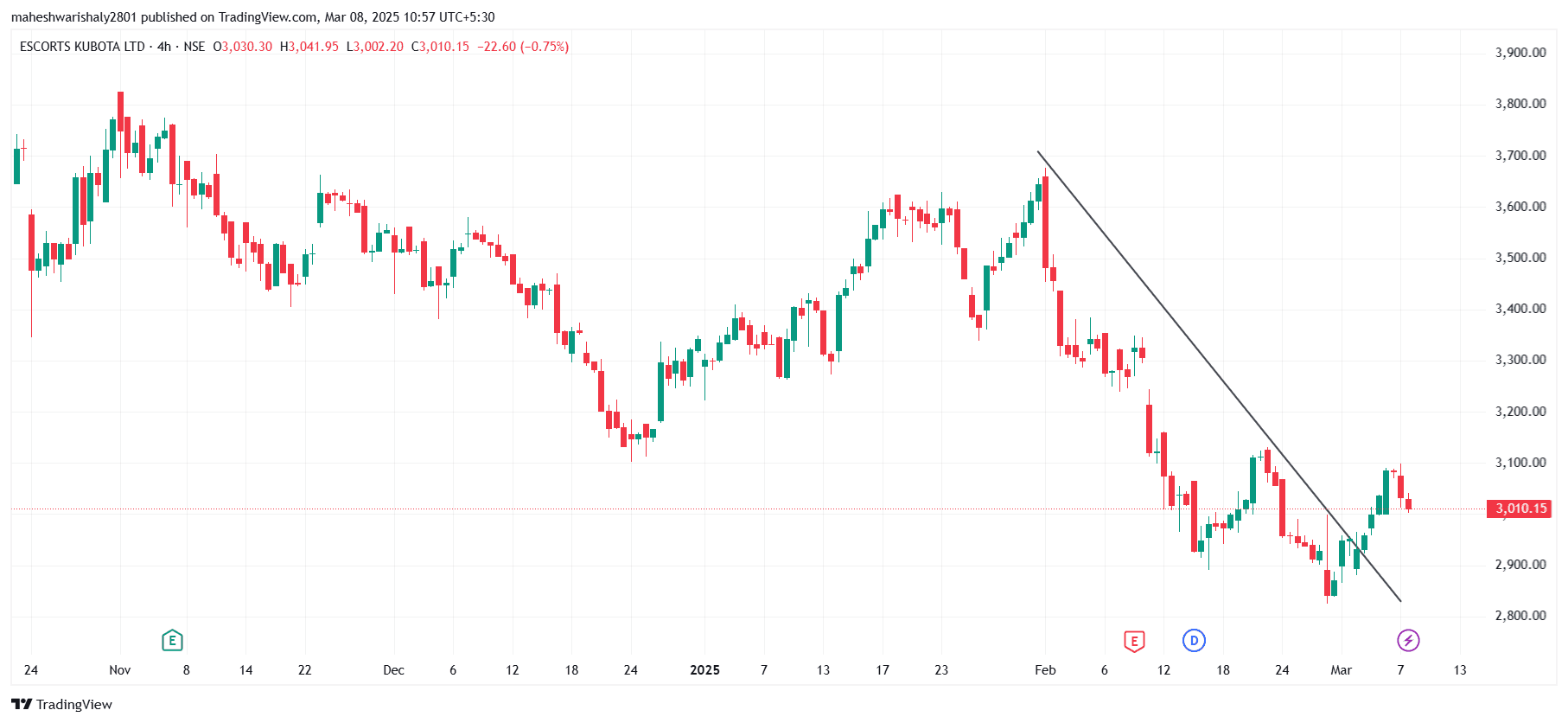Viewport: 1568px width, 723px height.
Task: Open the blue dividend D marker
Action: point(1194,641)
